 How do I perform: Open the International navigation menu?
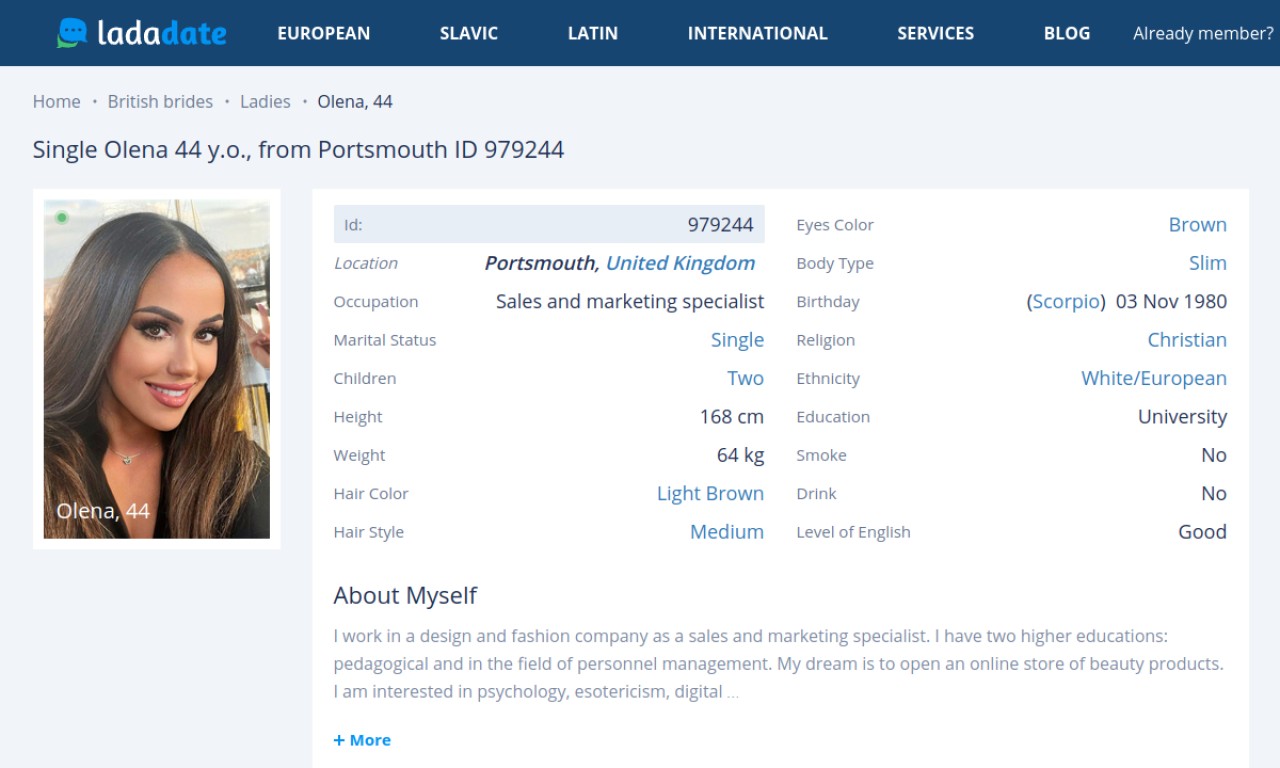pos(757,33)
